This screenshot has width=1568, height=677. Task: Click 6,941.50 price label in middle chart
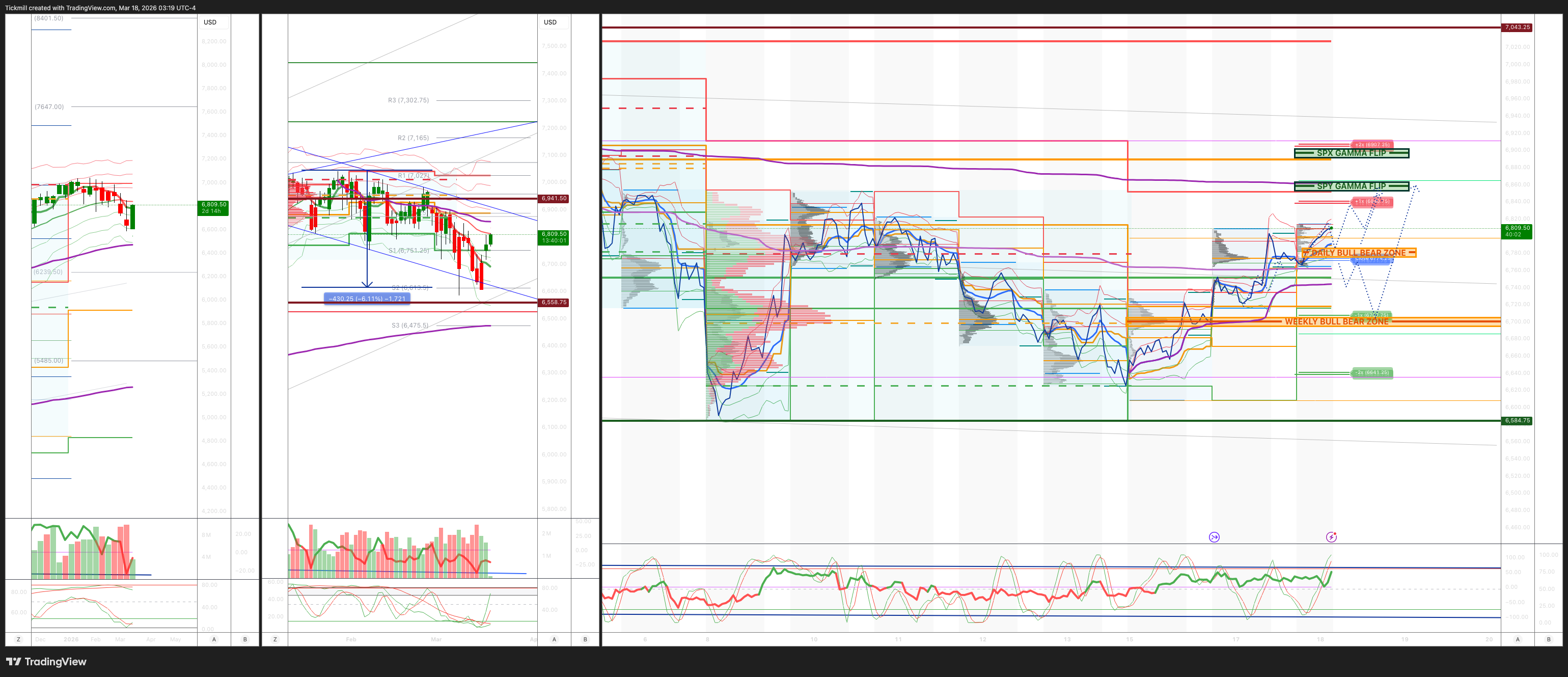coord(553,199)
